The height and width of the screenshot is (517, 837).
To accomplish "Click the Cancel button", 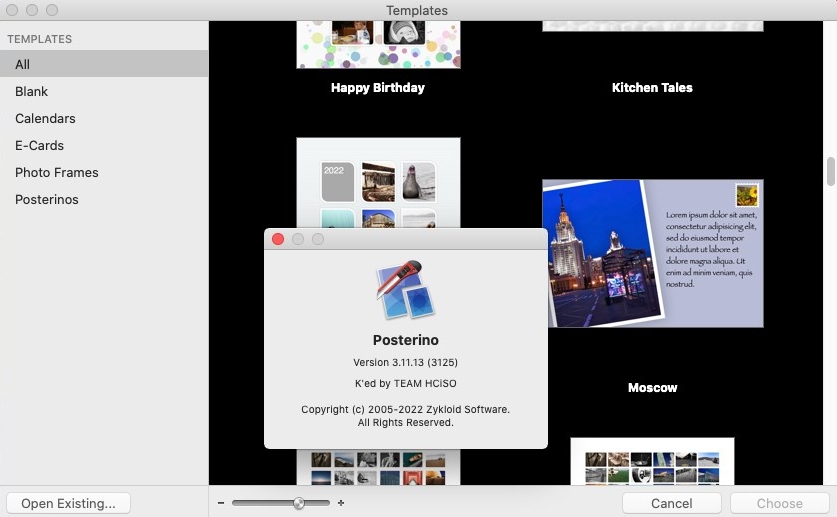I will pyautogui.click(x=672, y=503).
